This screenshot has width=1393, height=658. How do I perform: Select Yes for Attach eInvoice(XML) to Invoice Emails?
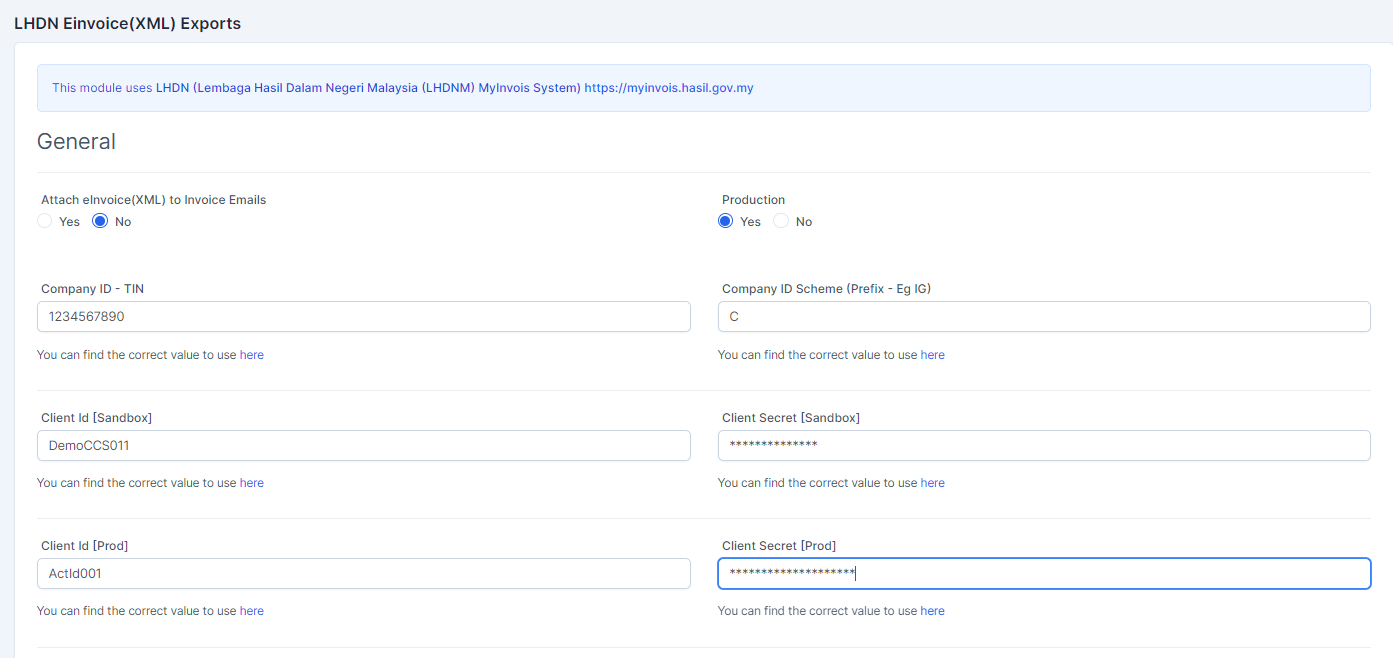45,221
